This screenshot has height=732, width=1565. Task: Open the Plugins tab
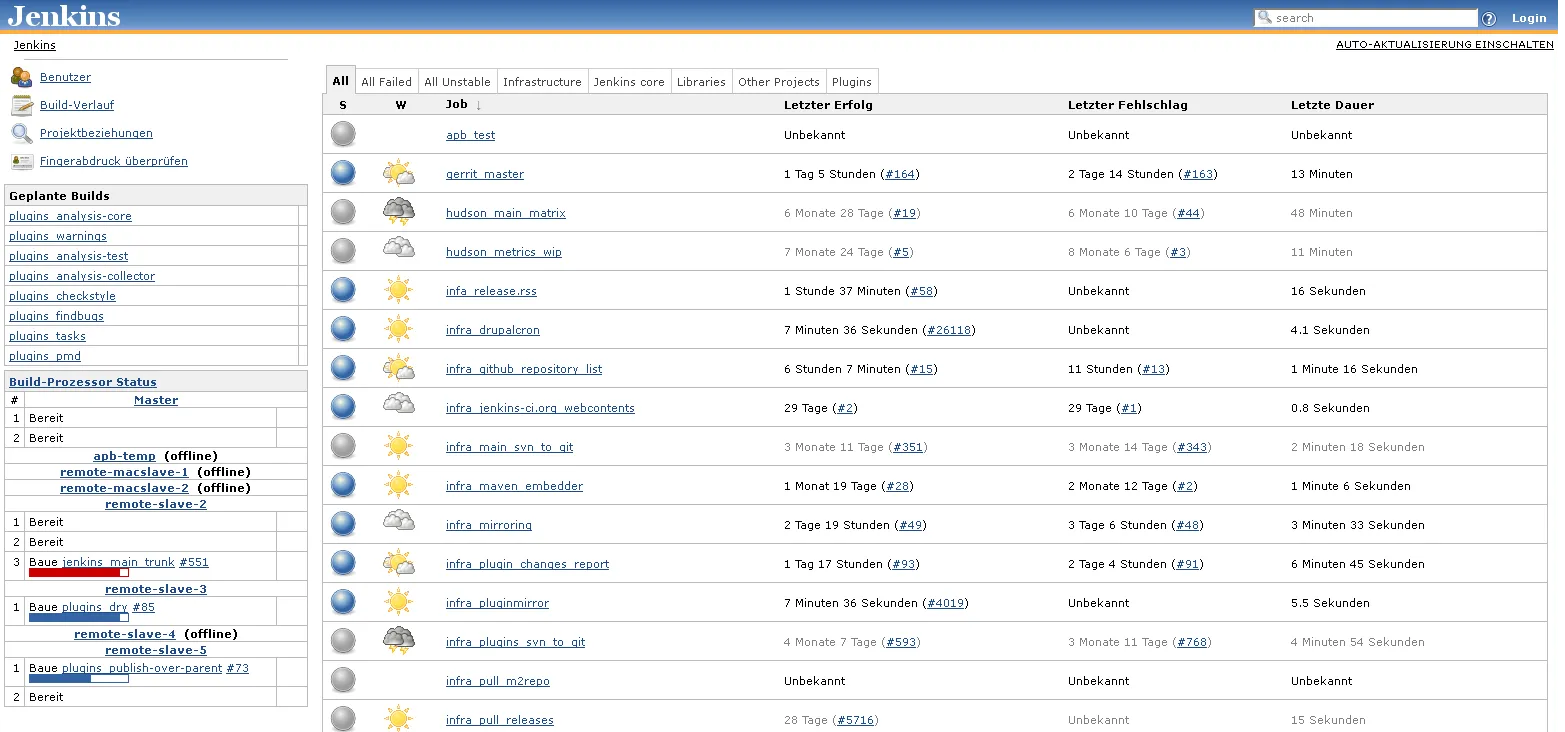[851, 81]
